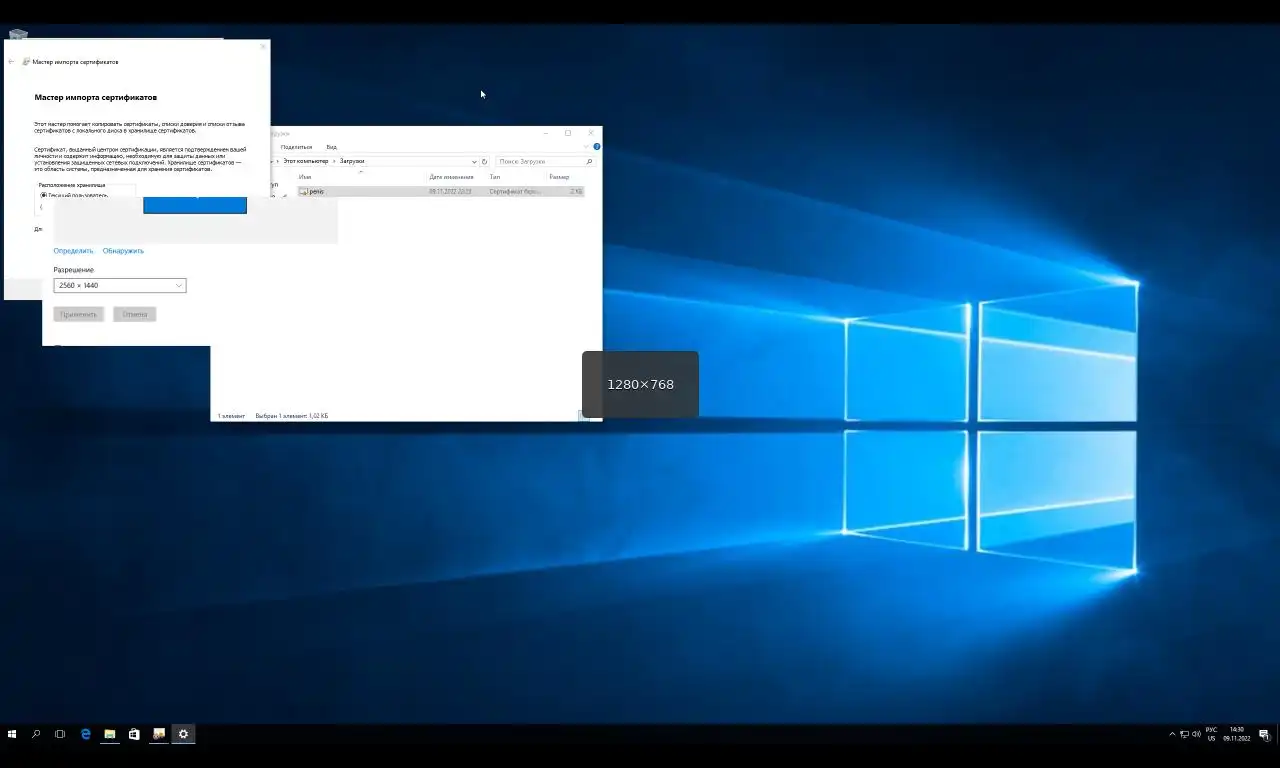The height and width of the screenshot is (768, 1280).
Task: Open taskbar search magnifier
Action: [36, 734]
